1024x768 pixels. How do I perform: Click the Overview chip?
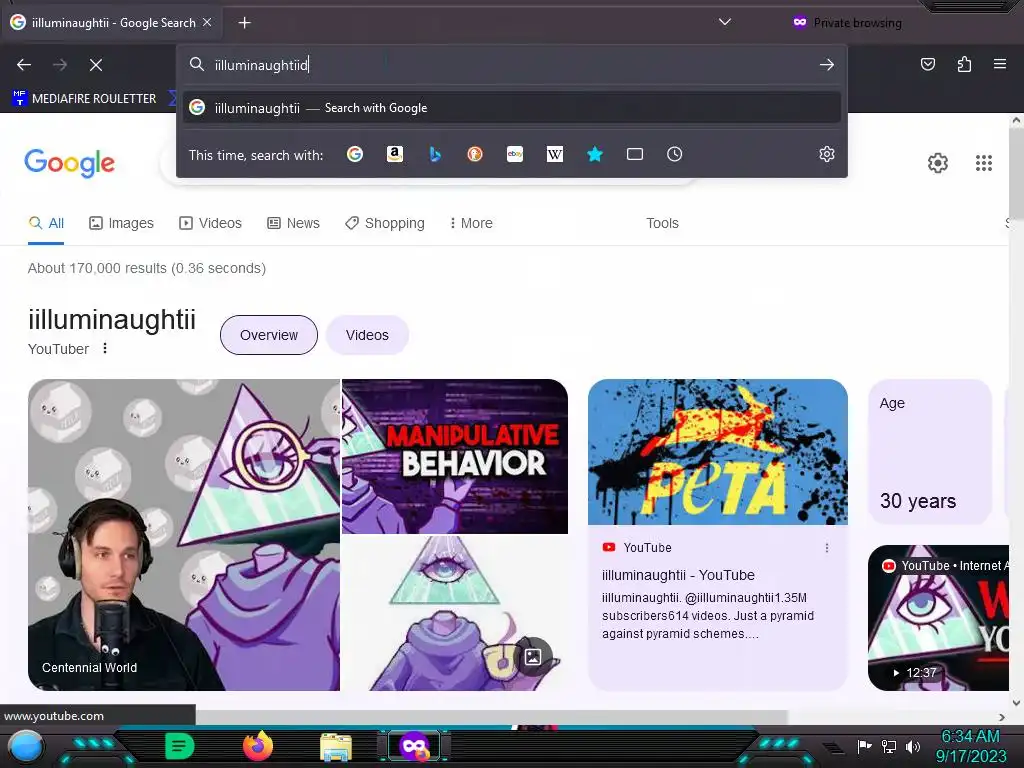[x=268, y=335]
